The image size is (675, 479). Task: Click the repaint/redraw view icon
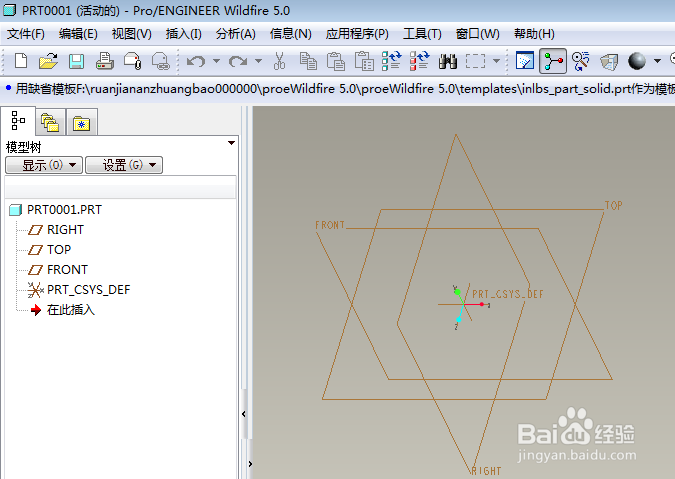[x=581, y=61]
